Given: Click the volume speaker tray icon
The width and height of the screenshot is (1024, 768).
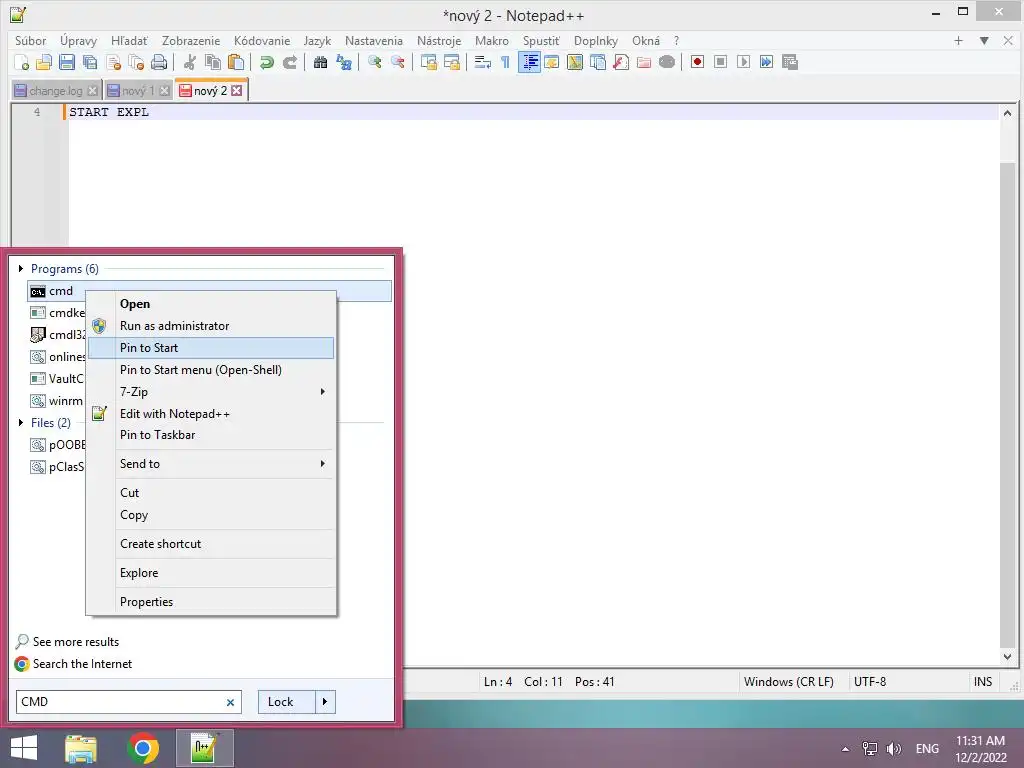Looking at the screenshot, I should tap(893, 749).
